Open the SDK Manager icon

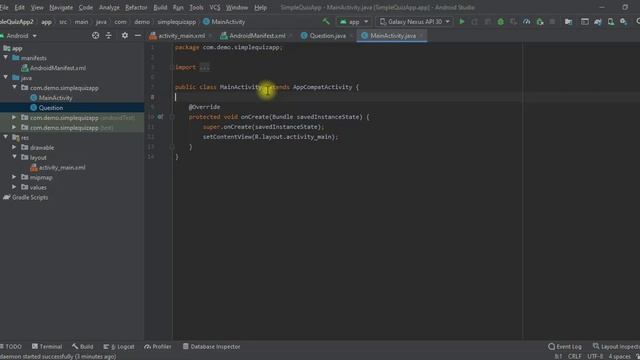[624, 22]
